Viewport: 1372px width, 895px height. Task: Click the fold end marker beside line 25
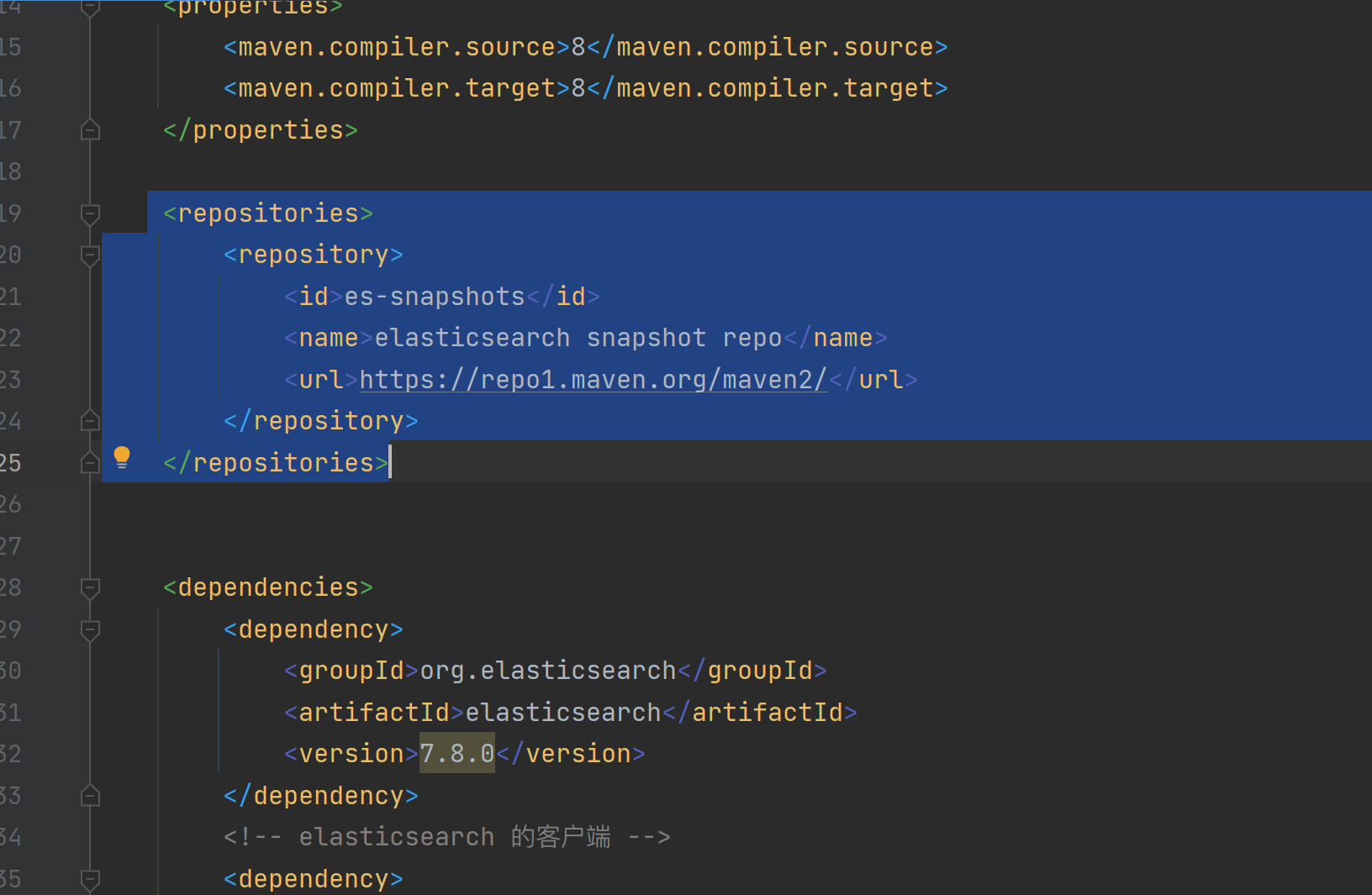pyautogui.click(x=90, y=461)
